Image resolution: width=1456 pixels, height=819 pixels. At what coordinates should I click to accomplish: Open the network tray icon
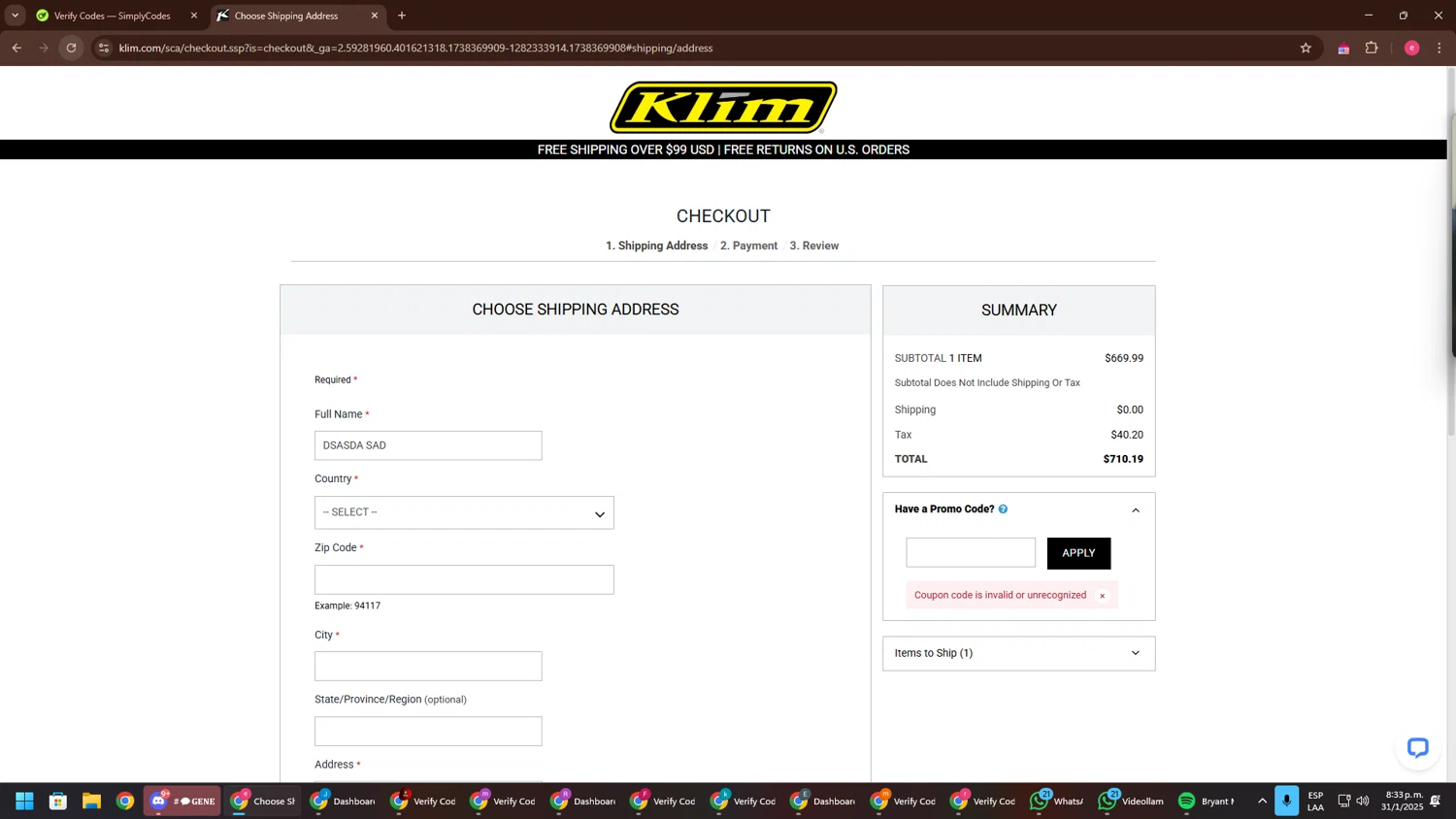[1344, 802]
